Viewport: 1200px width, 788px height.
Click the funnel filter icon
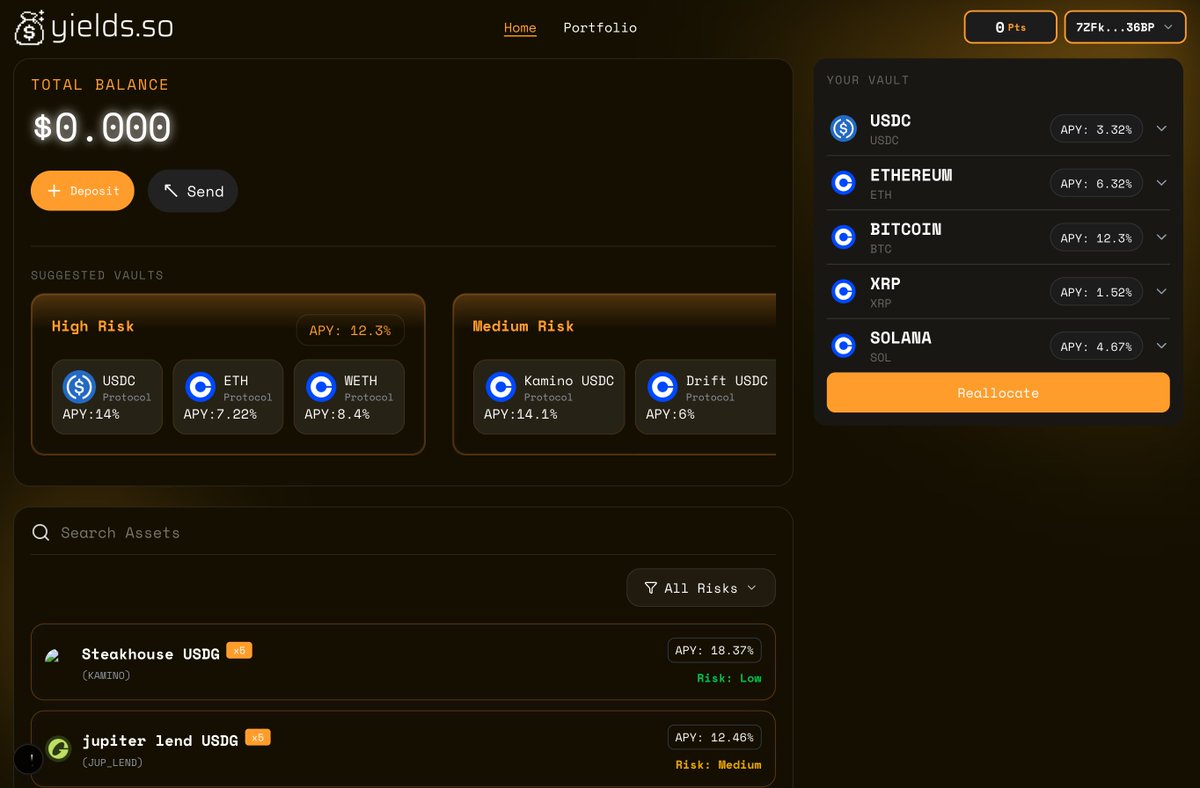pos(651,588)
